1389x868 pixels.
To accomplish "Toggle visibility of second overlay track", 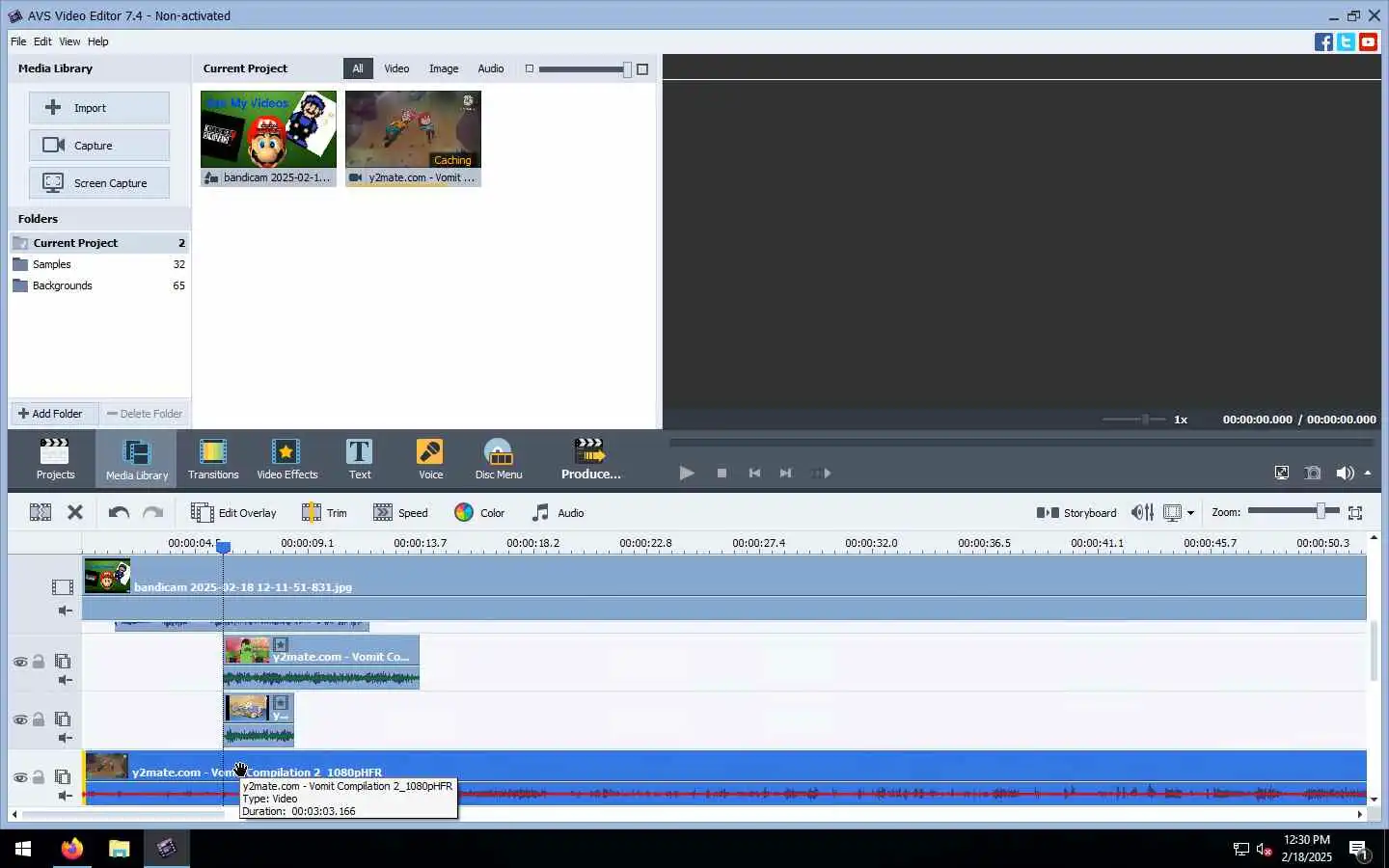I will tap(19, 719).
